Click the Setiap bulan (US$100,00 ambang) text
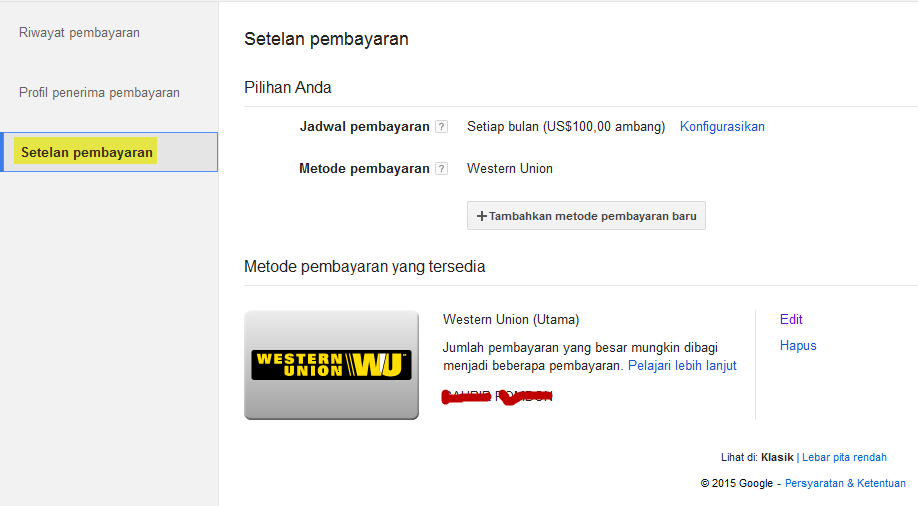 [566, 126]
